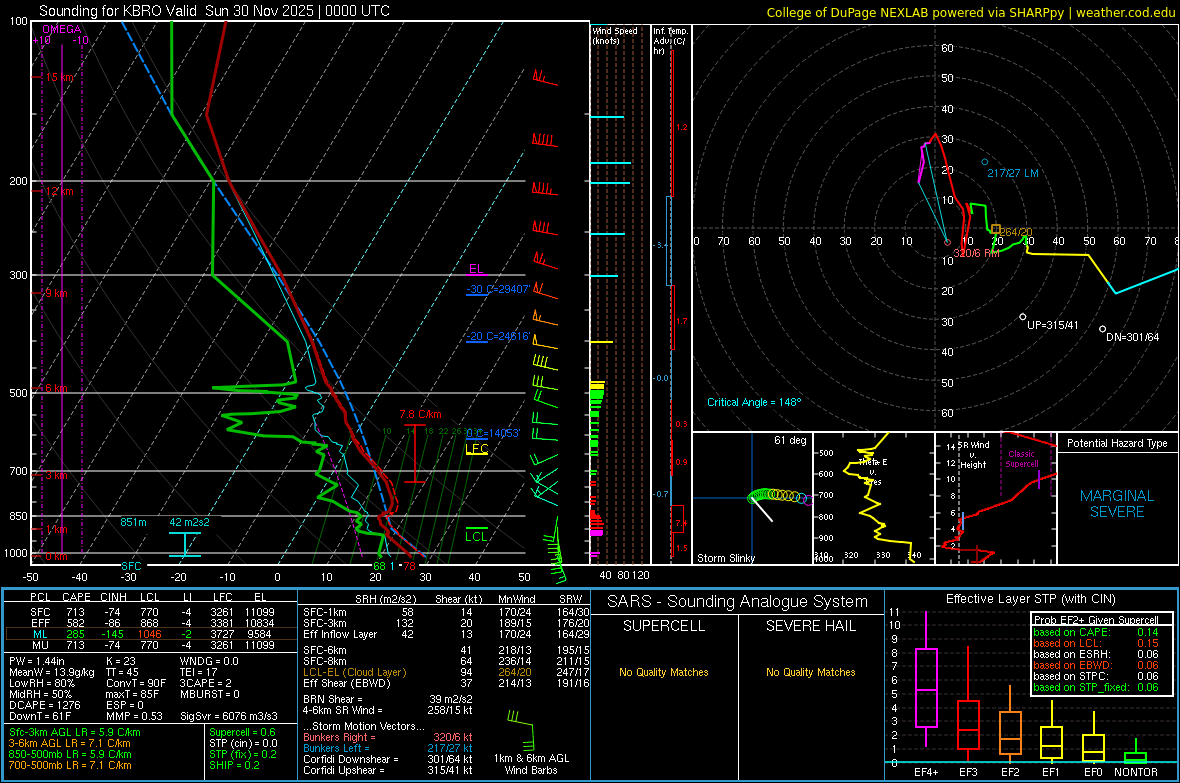1180x783 pixels.
Task: Click the "217/27 LM" hodograph label
Action: 1013,173
